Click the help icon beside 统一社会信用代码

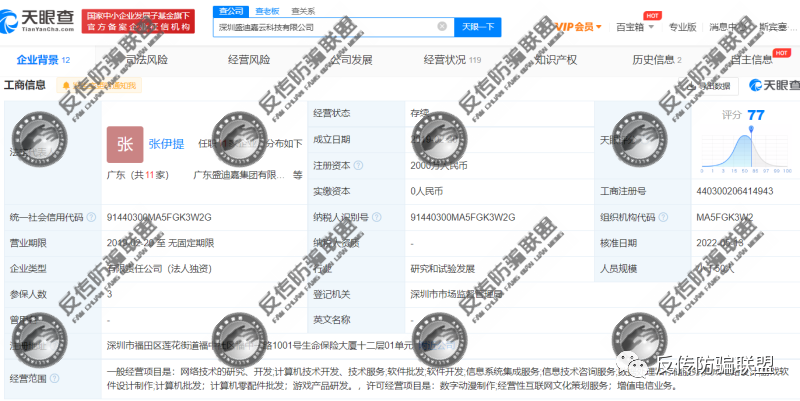tap(91, 217)
